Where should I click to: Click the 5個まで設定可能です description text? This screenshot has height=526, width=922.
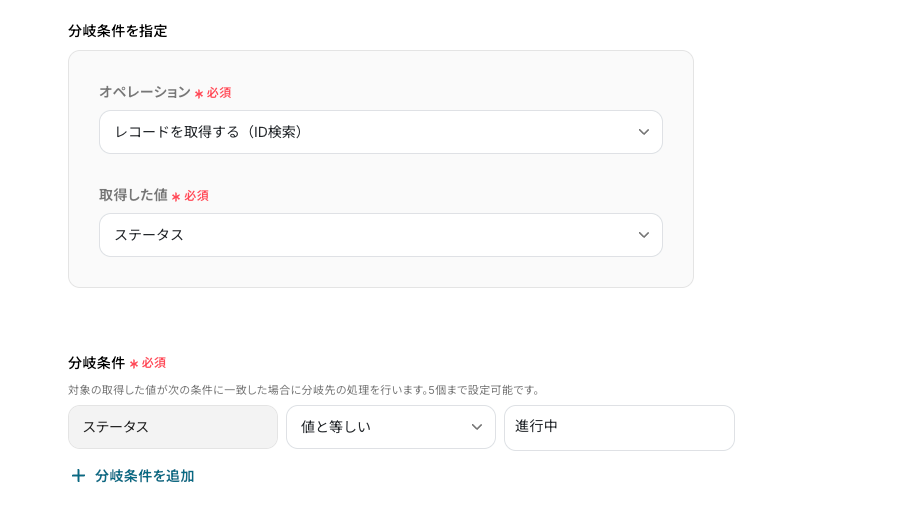click(x=483, y=390)
